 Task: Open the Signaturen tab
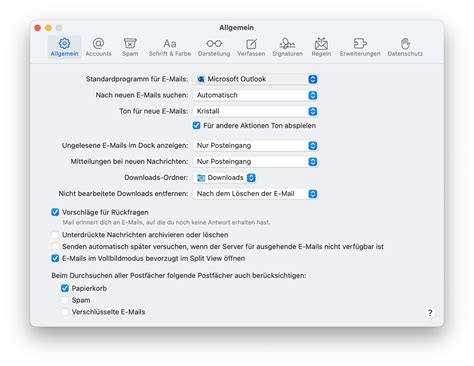click(287, 47)
